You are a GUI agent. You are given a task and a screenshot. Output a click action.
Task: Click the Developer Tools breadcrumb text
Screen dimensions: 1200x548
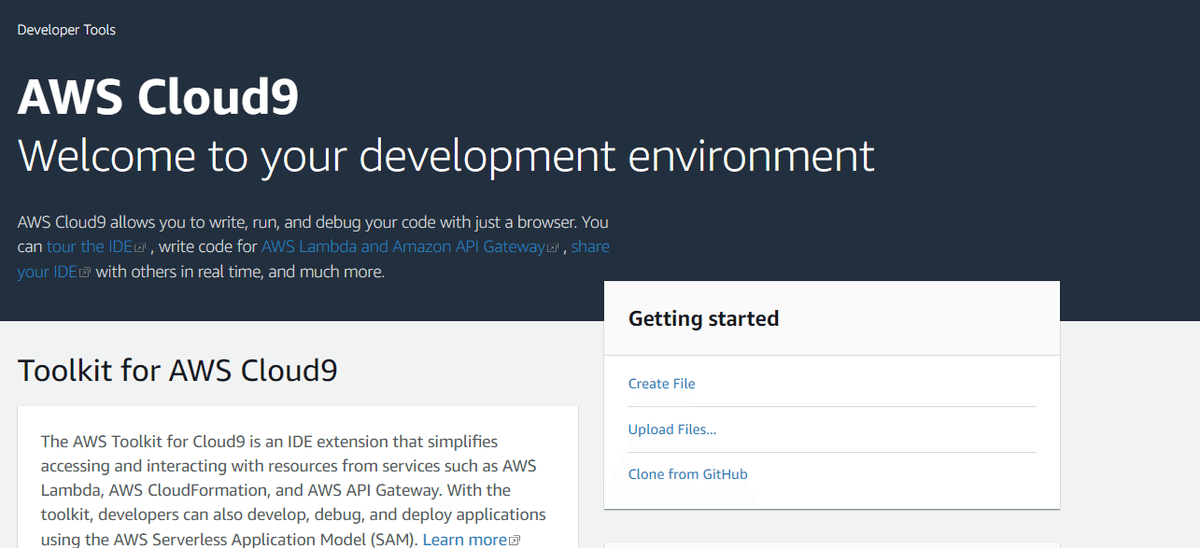[66, 30]
